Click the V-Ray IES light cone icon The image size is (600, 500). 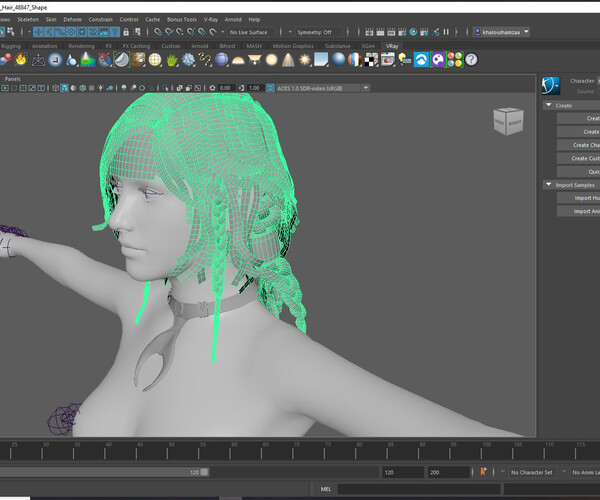tap(288, 60)
